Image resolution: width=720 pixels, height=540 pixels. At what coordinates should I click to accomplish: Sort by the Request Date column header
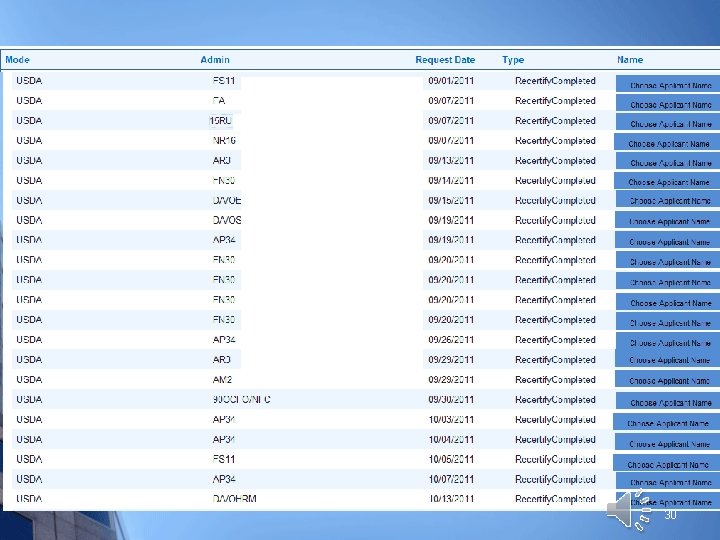point(445,60)
